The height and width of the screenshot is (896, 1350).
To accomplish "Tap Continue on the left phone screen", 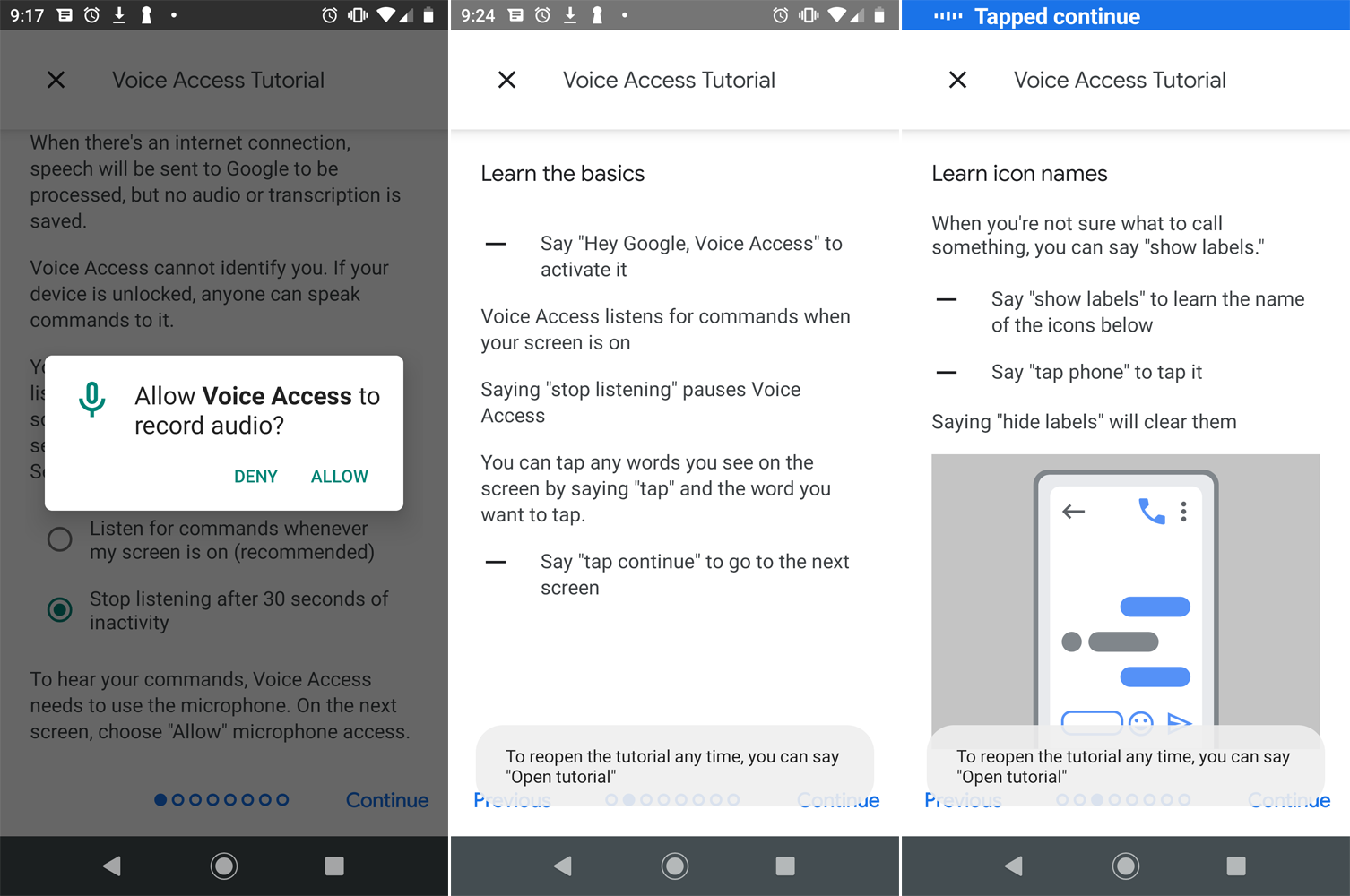I will (387, 800).
